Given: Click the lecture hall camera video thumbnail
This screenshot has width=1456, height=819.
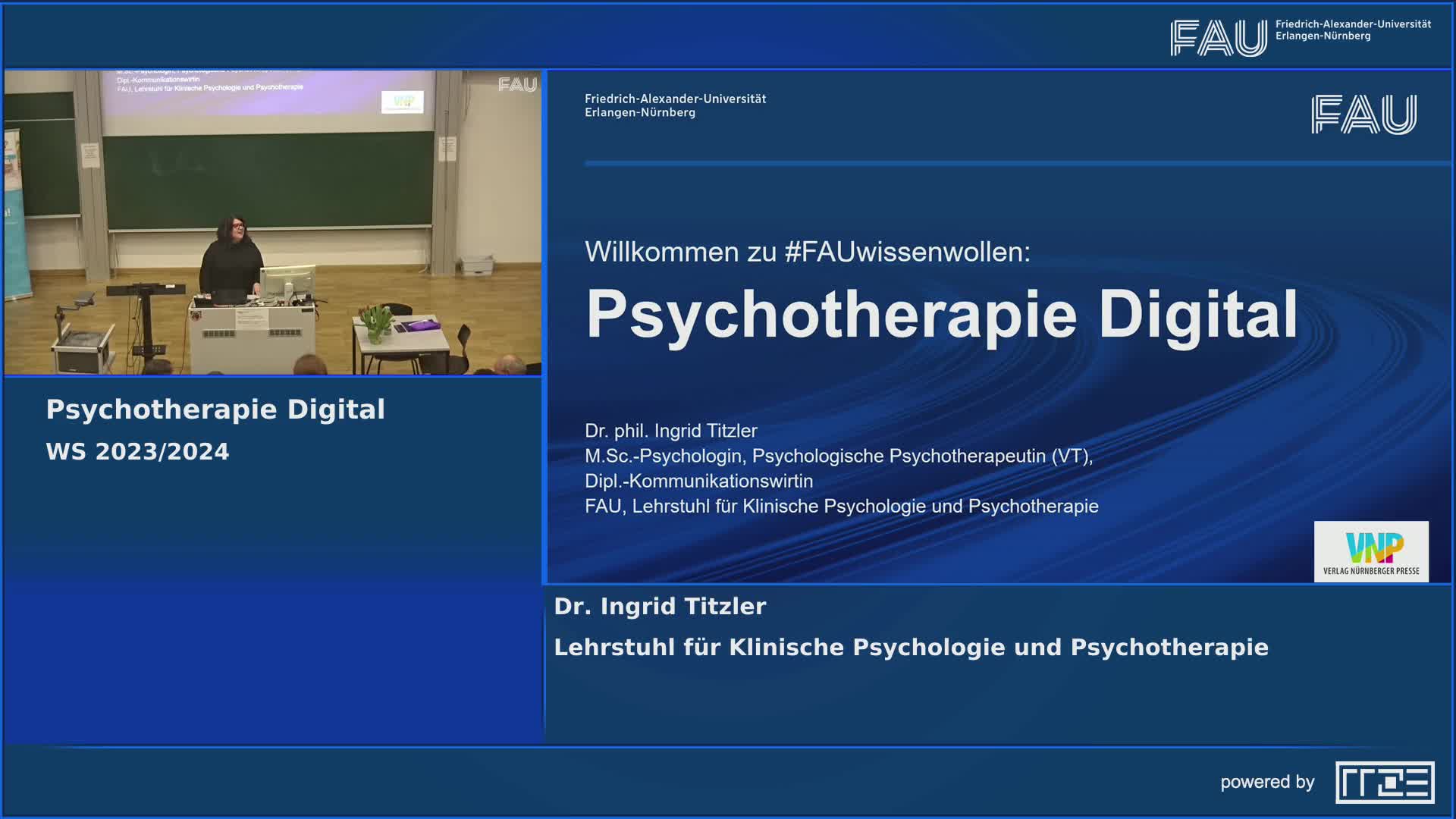Looking at the screenshot, I should tap(273, 223).
